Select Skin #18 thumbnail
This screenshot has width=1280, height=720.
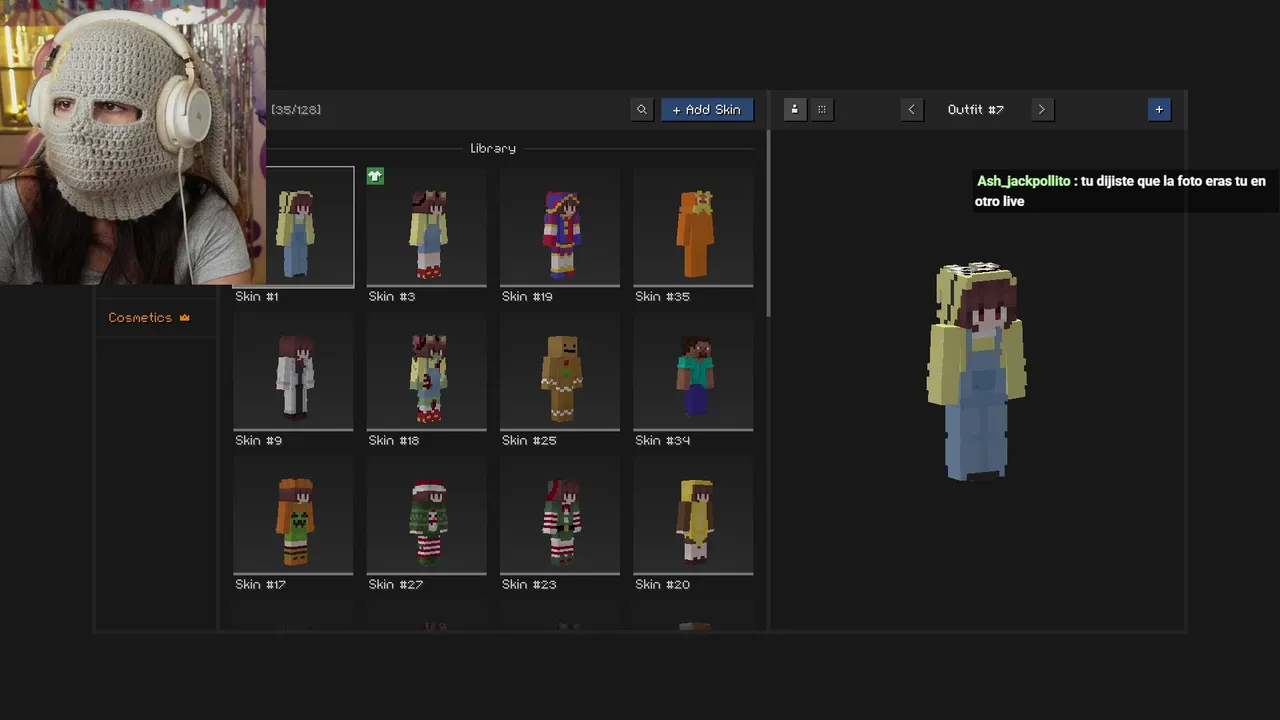427,371
